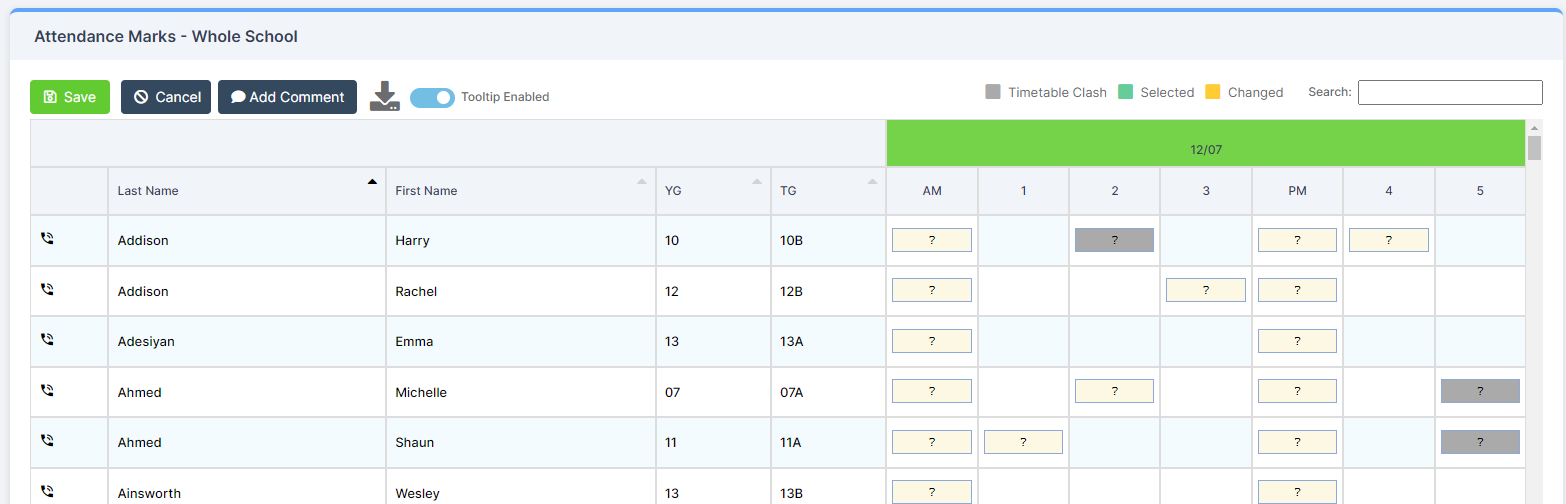Click Harry Addison's period 4 mark box

(x=1389, y=240)
